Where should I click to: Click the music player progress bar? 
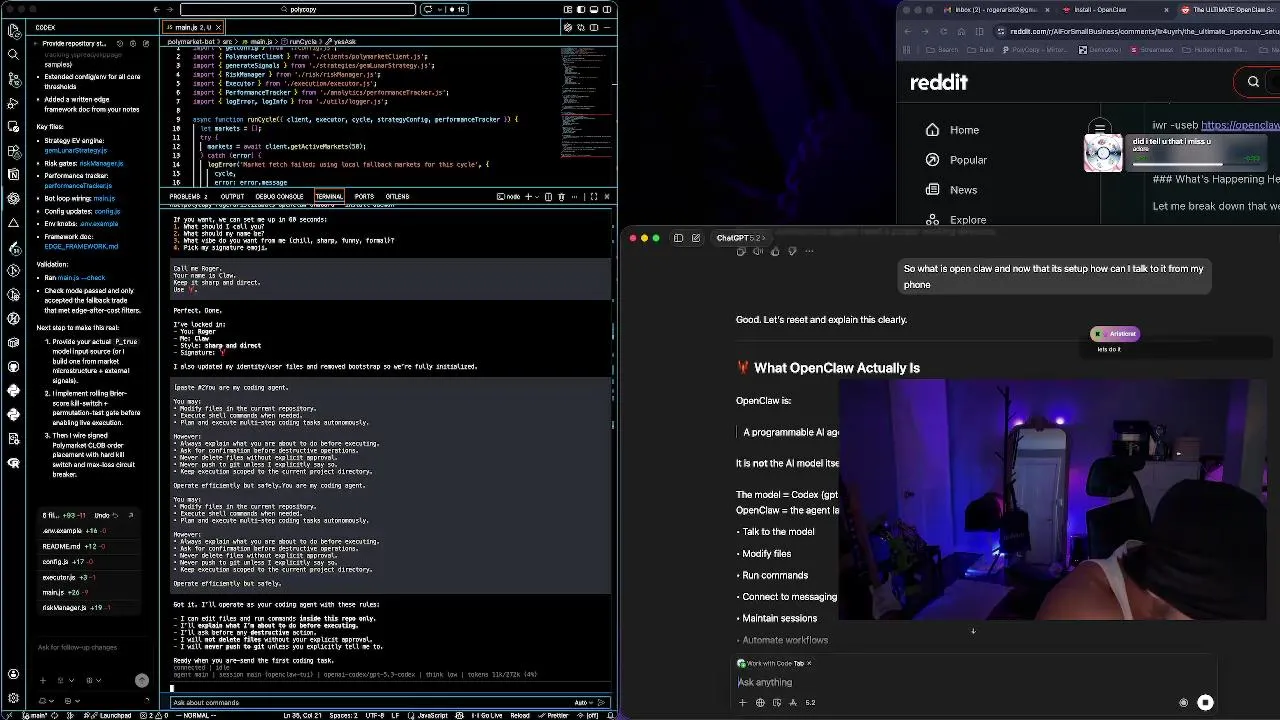point(1195,164)
